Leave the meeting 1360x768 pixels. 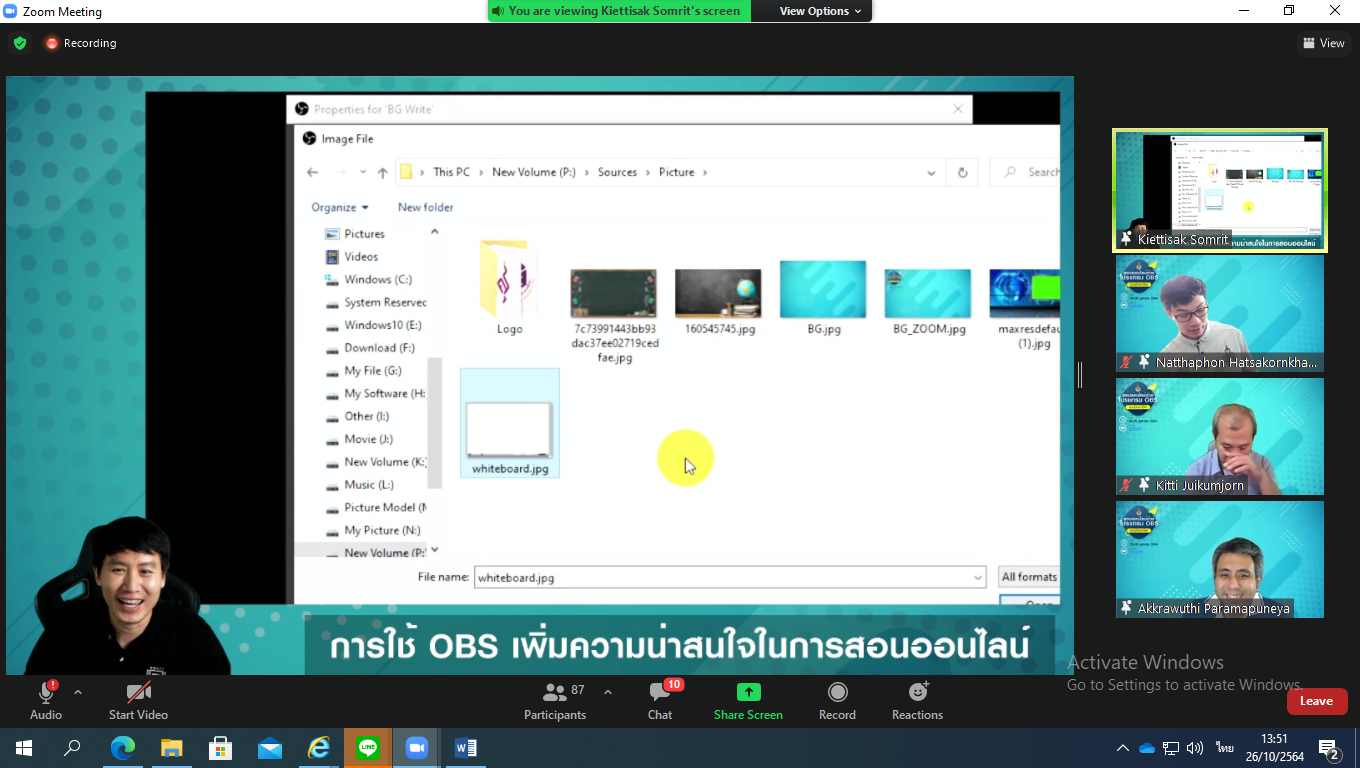(x=1316, y=701)
